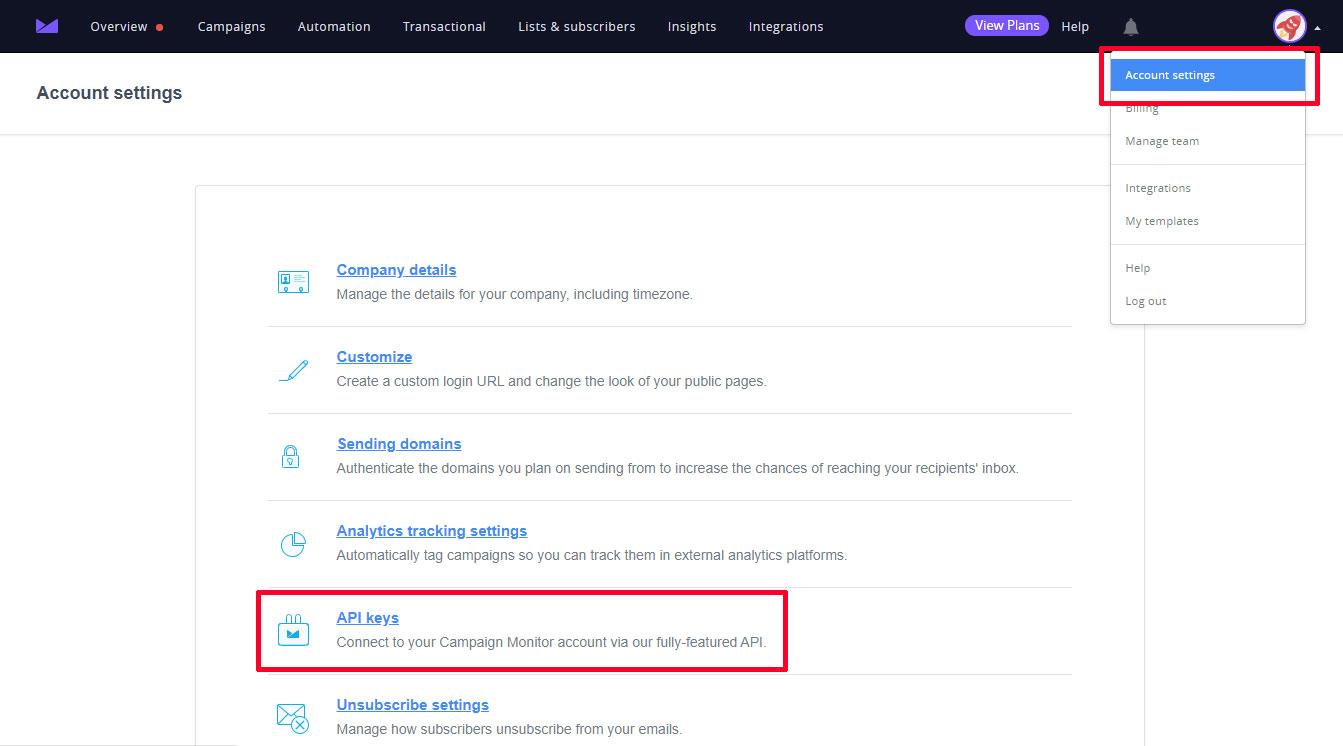
Task: Click the Campaign Monitor envelope logo
Action: tap(46, 26)
